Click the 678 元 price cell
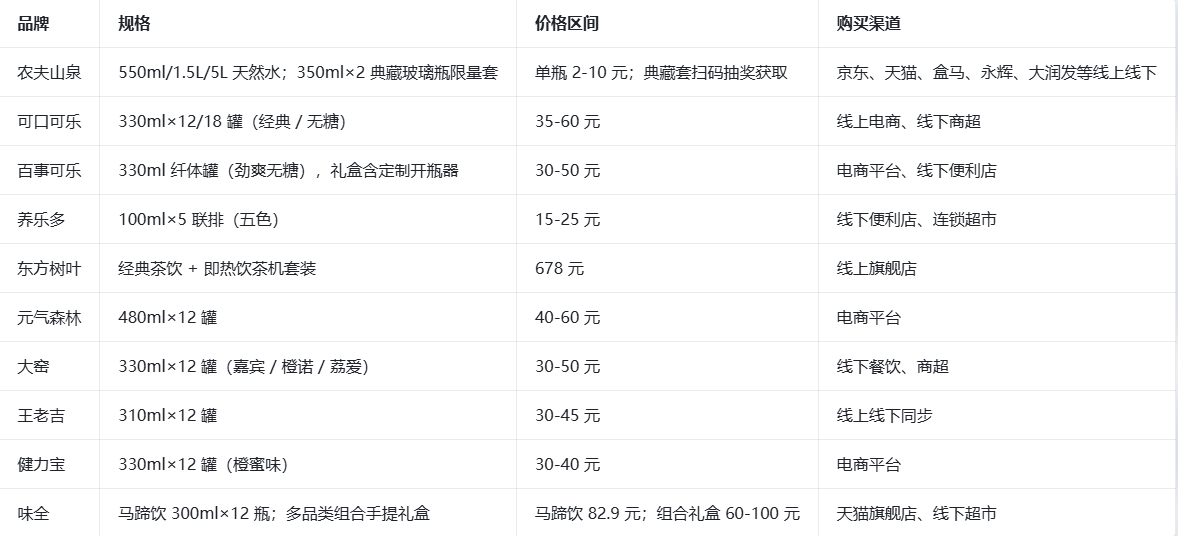Image resolution: width=1178 pixels, height=536 pixels. pyautogui.click(x=560, y=268)
